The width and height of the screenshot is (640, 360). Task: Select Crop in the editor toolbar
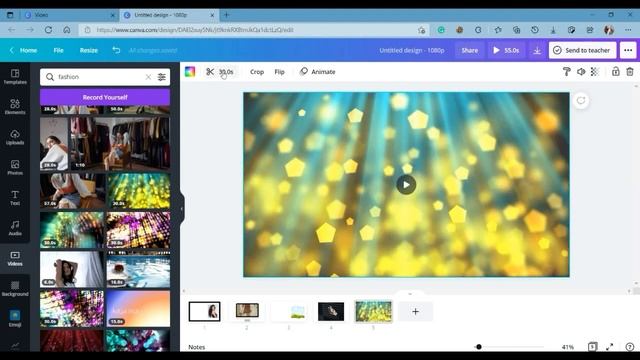point(257,72)
